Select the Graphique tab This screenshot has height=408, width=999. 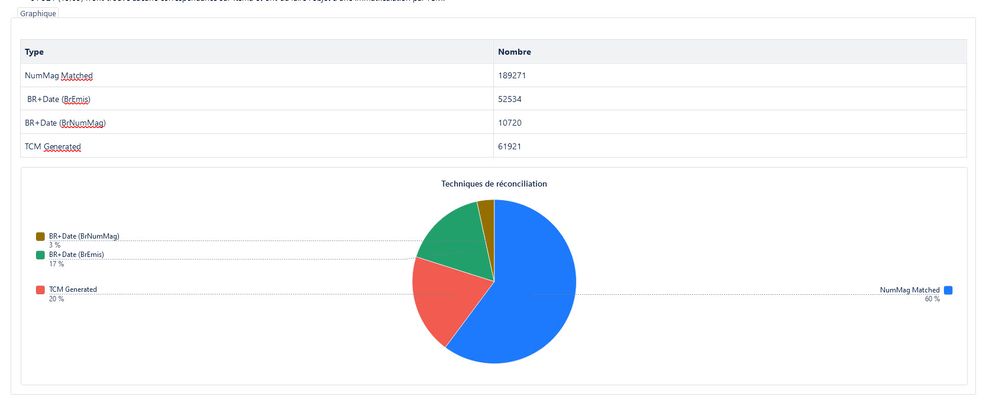tap(38, 13)
